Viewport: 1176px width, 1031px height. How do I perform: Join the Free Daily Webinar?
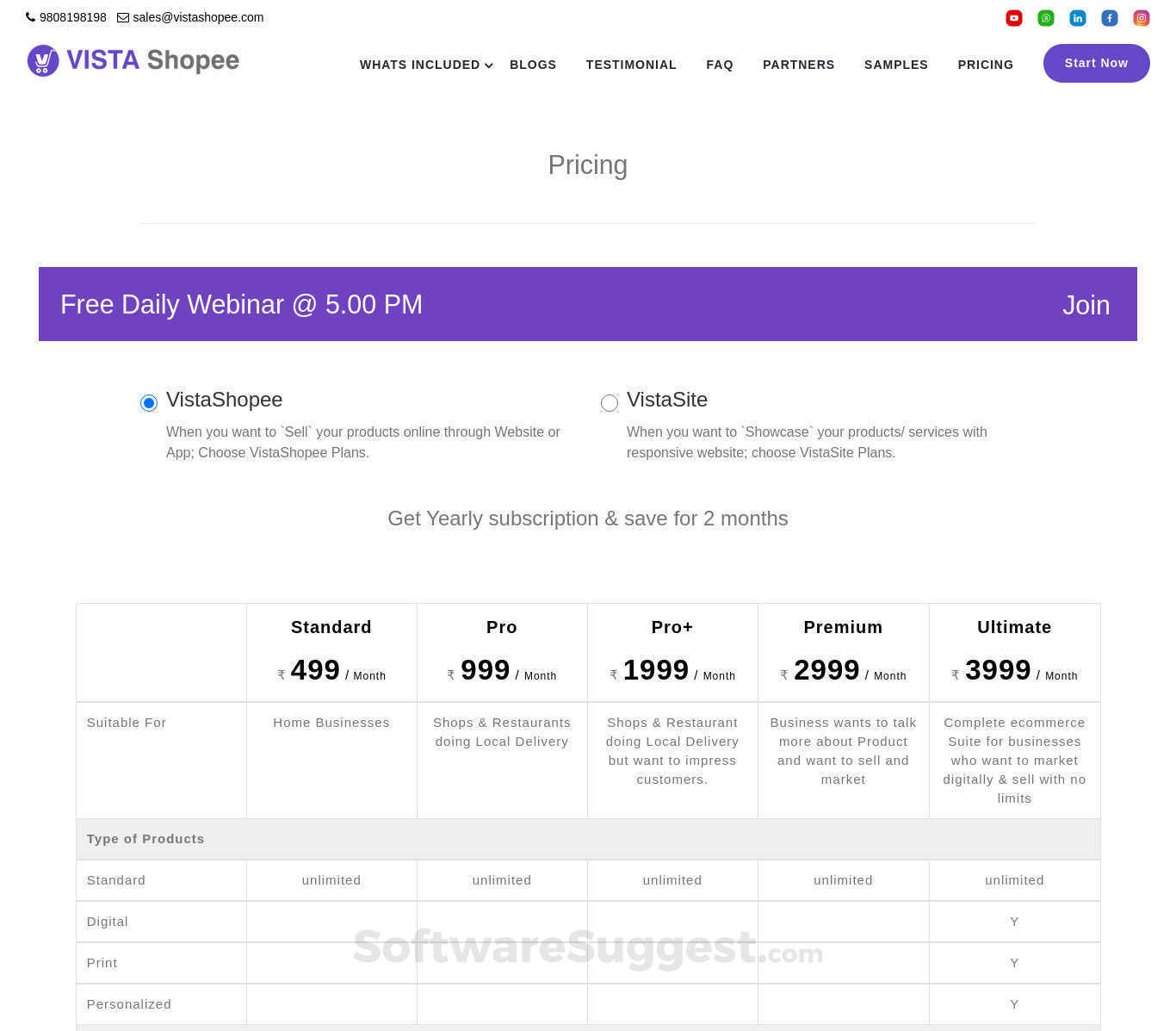point(1086,305)
